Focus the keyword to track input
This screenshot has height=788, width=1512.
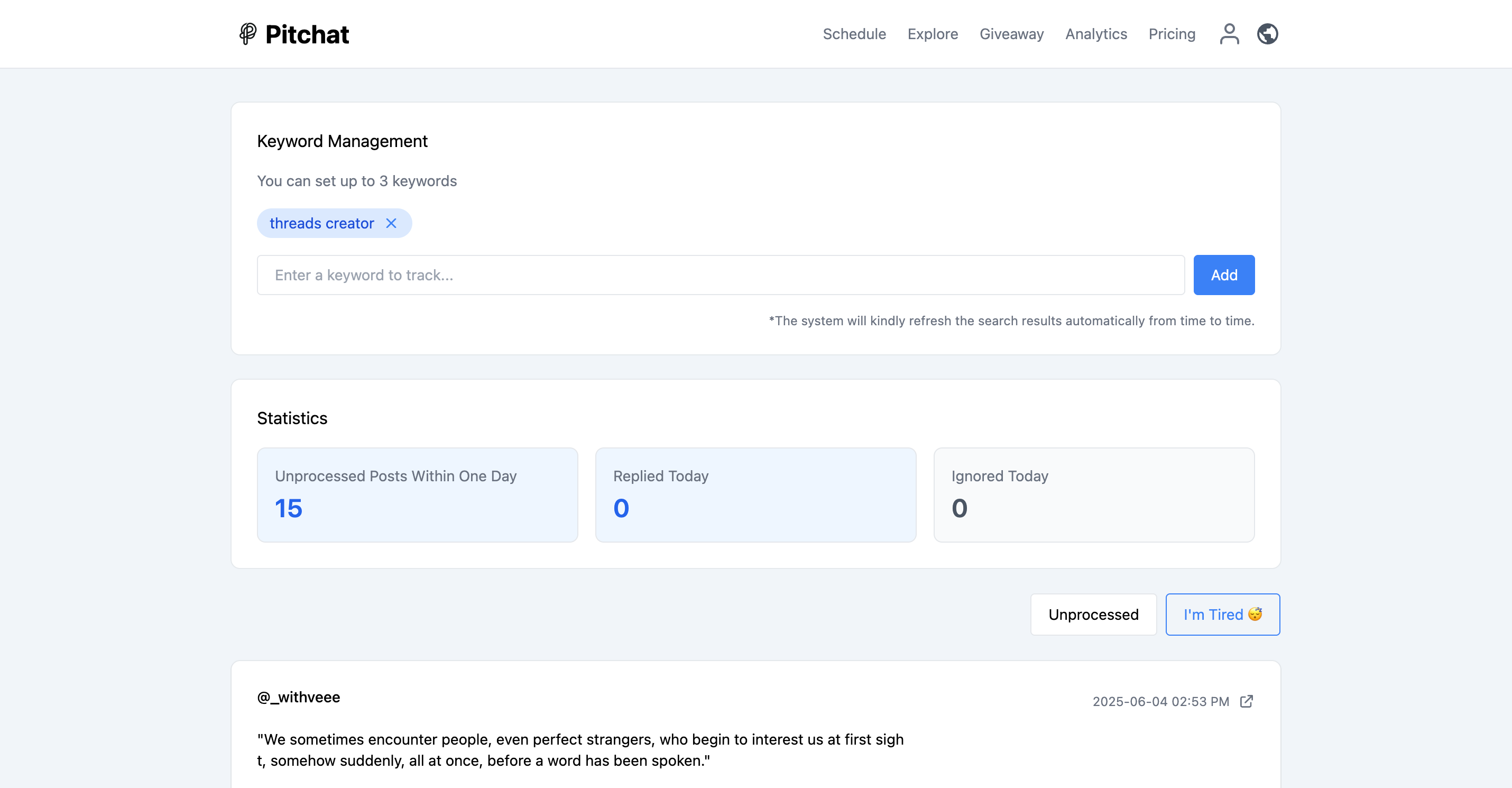click(x=721, y=275)
